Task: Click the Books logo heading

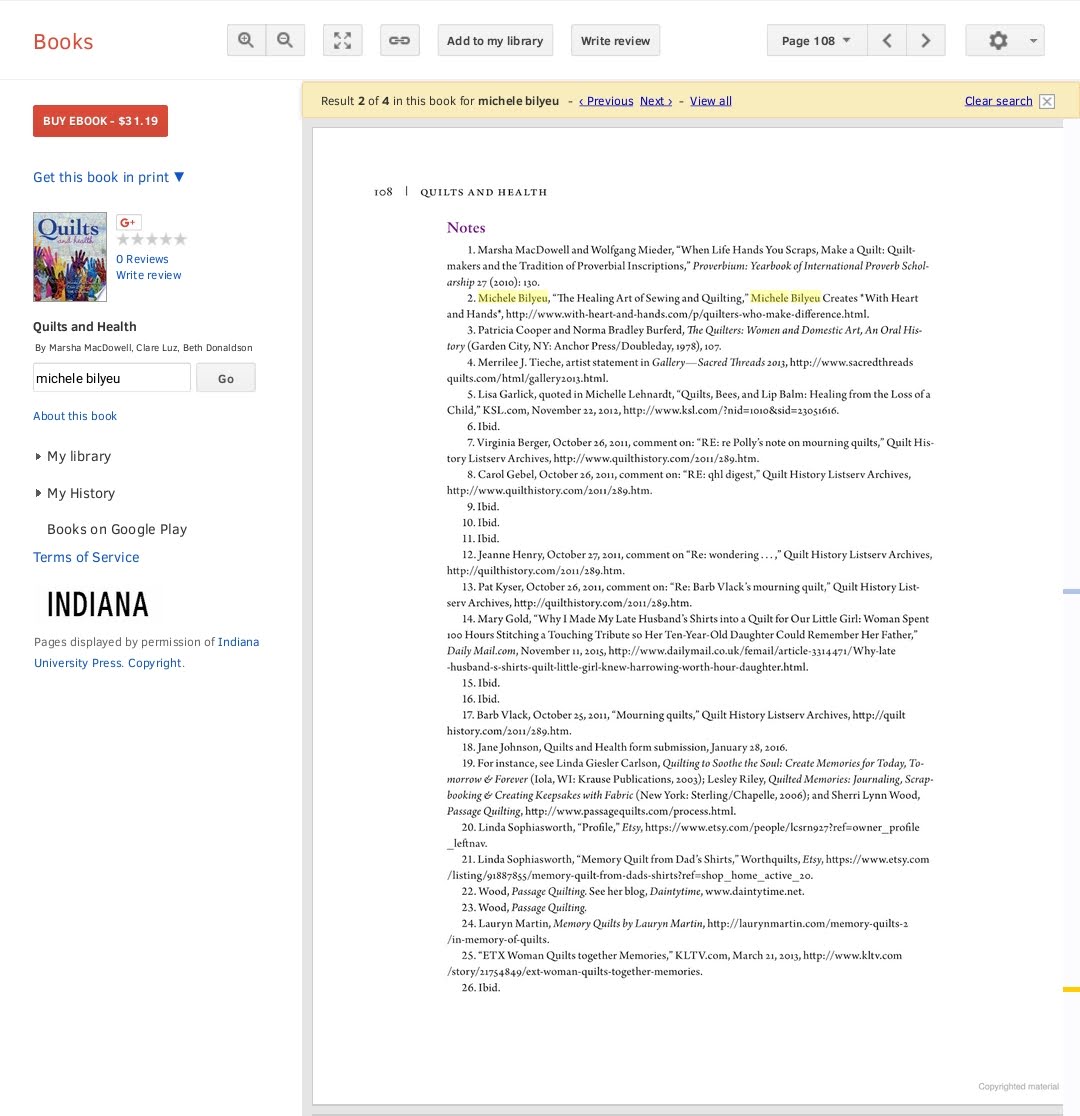Action: coord(63,41)
